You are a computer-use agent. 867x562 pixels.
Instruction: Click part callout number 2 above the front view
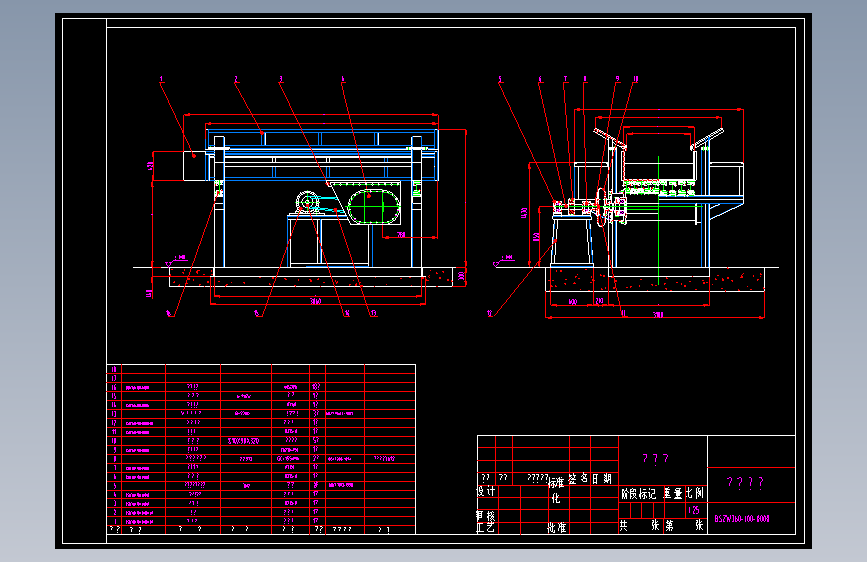[236, 79]
